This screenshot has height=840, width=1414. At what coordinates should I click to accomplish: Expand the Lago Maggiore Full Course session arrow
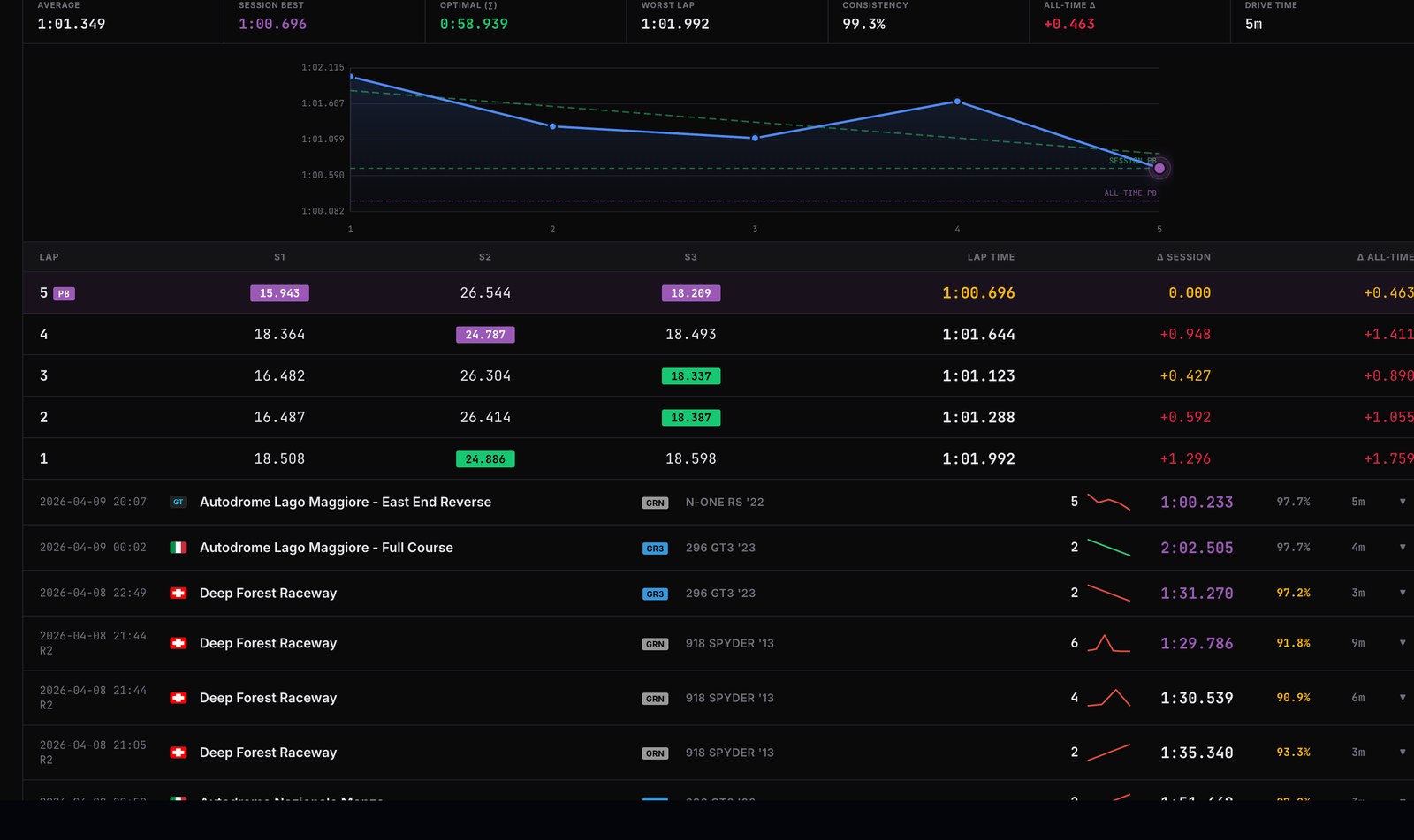(1403, 548)
